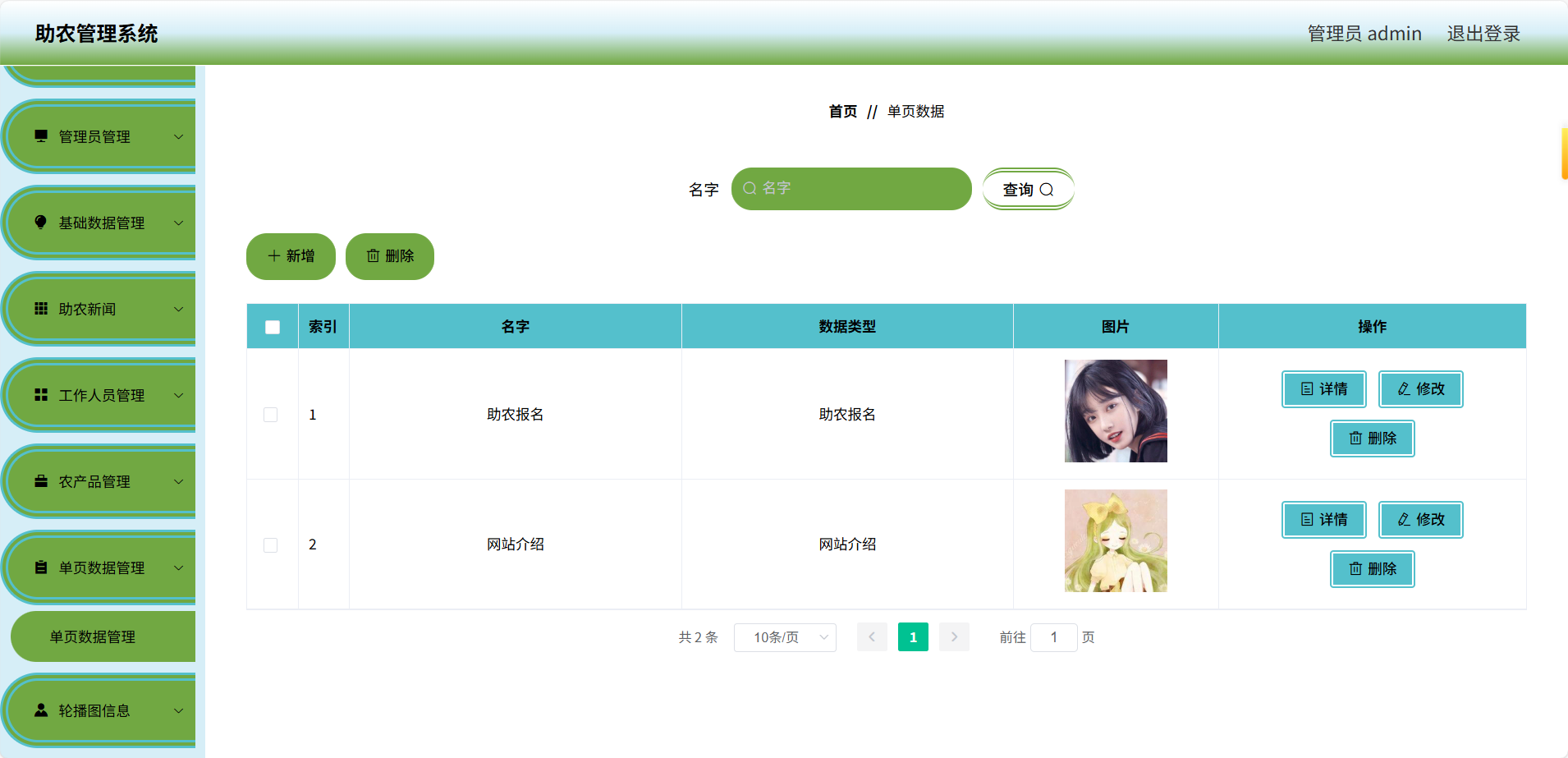Viewport: 1568px width, 758px height.
Task: Click 删除 for the 网站介绍 row
Action: [x=1373, y=569]
